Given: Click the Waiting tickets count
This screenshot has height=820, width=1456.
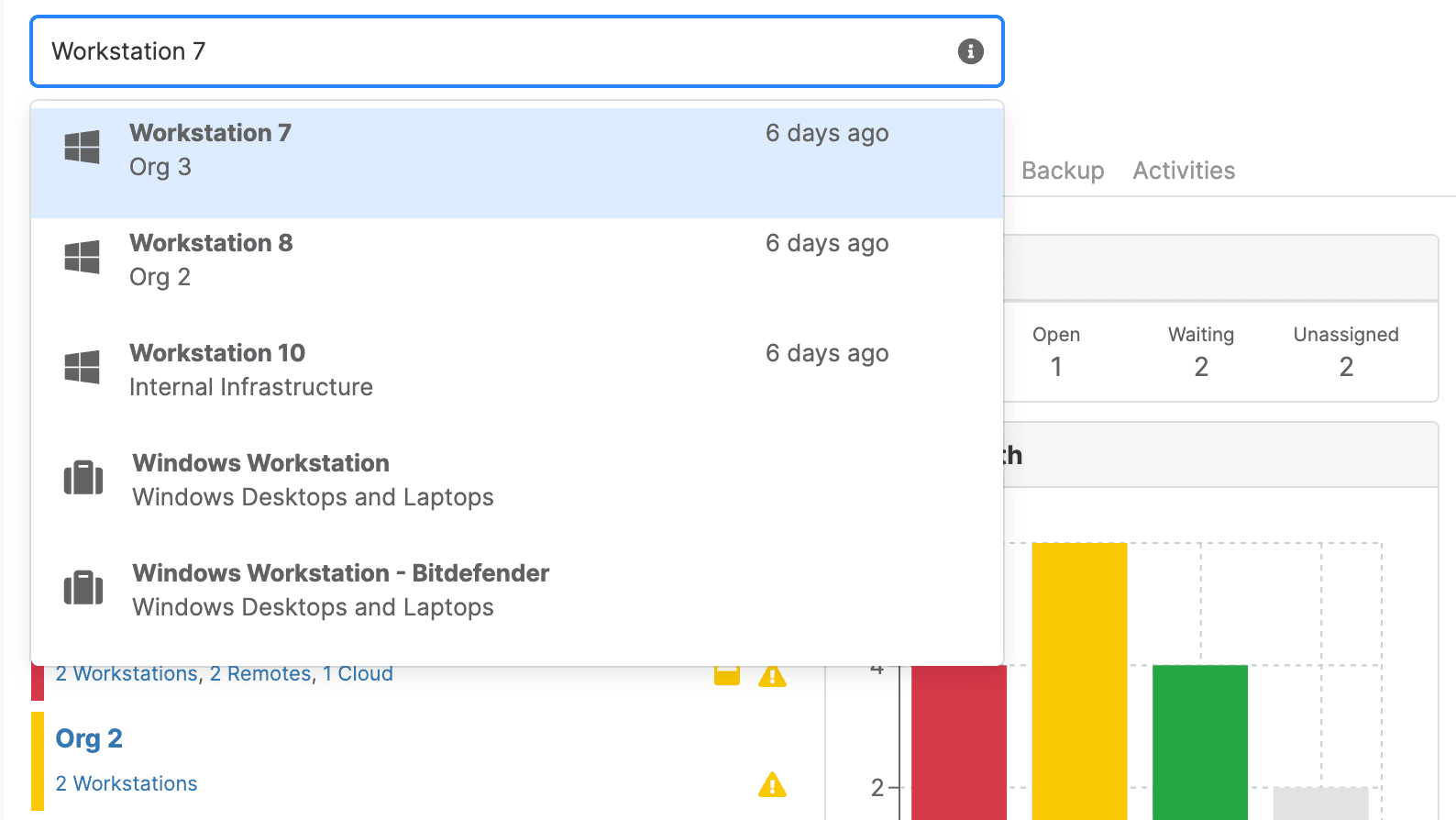Looking at the screenshot, I should pyautogui.click(x=1201, y=367).
